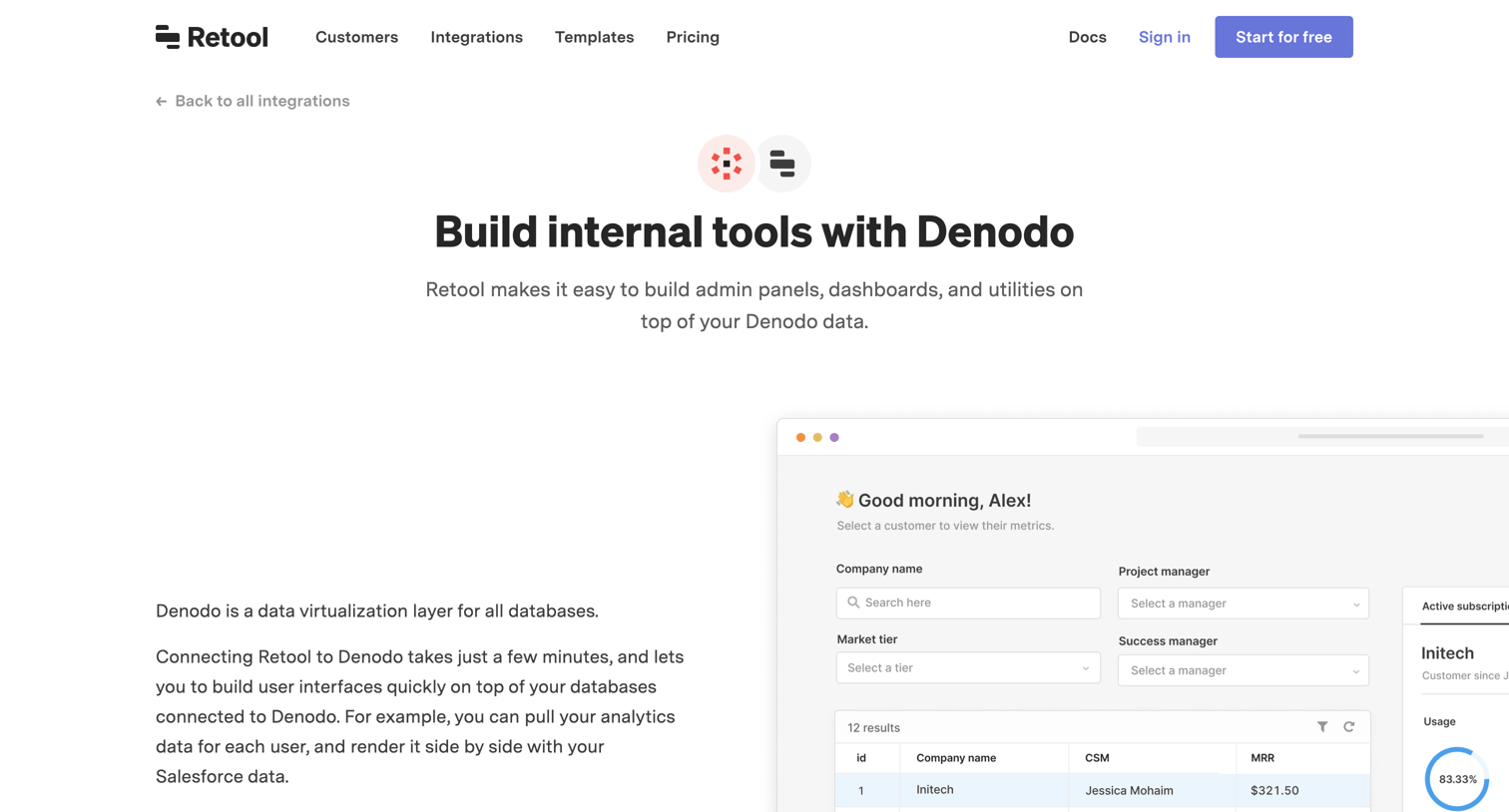Click the magnifier icon in search field
The image size is (1509, 812).
point(853,603)
